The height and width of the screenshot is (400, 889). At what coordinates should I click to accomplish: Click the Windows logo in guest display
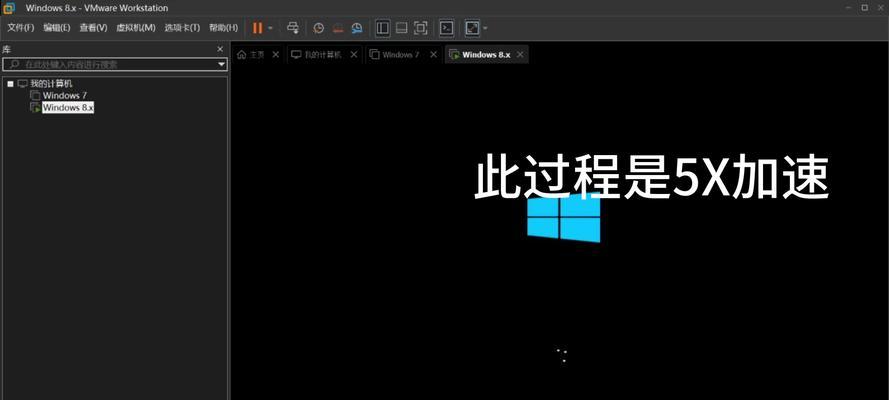tap(564, 218)
